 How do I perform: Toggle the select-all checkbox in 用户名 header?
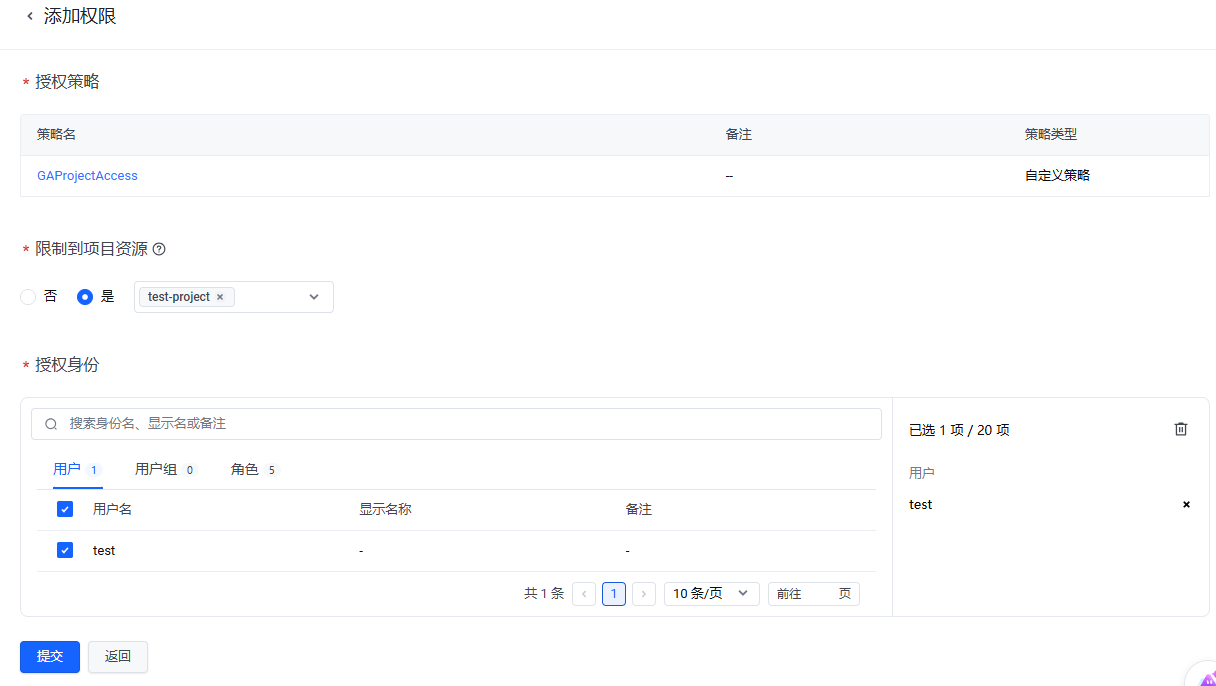tap(65, 509)
